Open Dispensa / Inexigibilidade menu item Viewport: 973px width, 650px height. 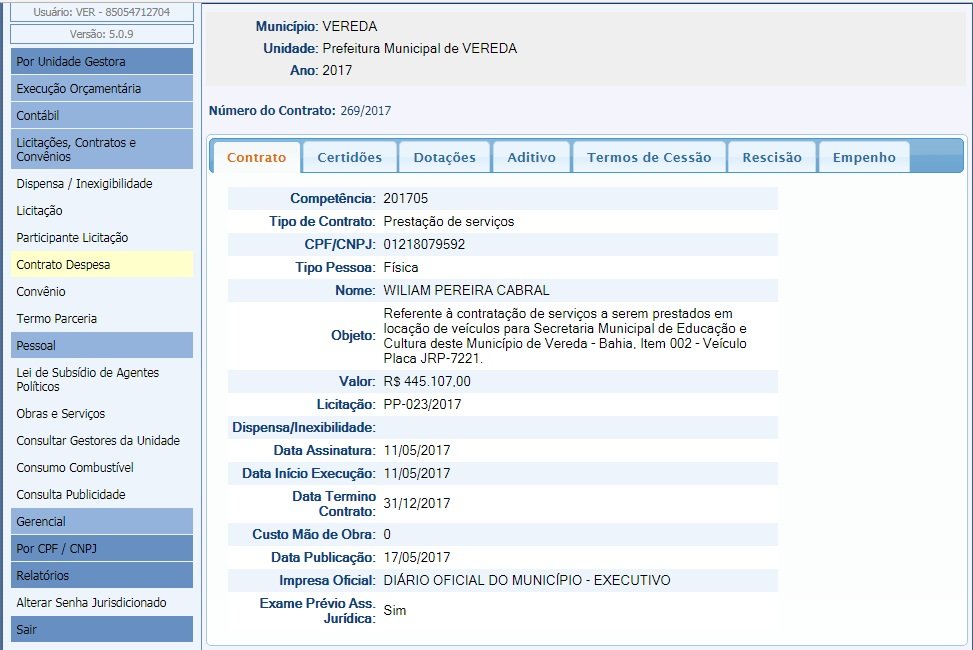[84, 184]
